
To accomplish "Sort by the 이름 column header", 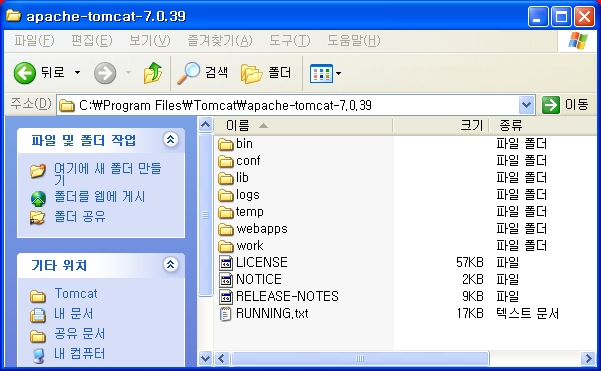I will point(303,126).
